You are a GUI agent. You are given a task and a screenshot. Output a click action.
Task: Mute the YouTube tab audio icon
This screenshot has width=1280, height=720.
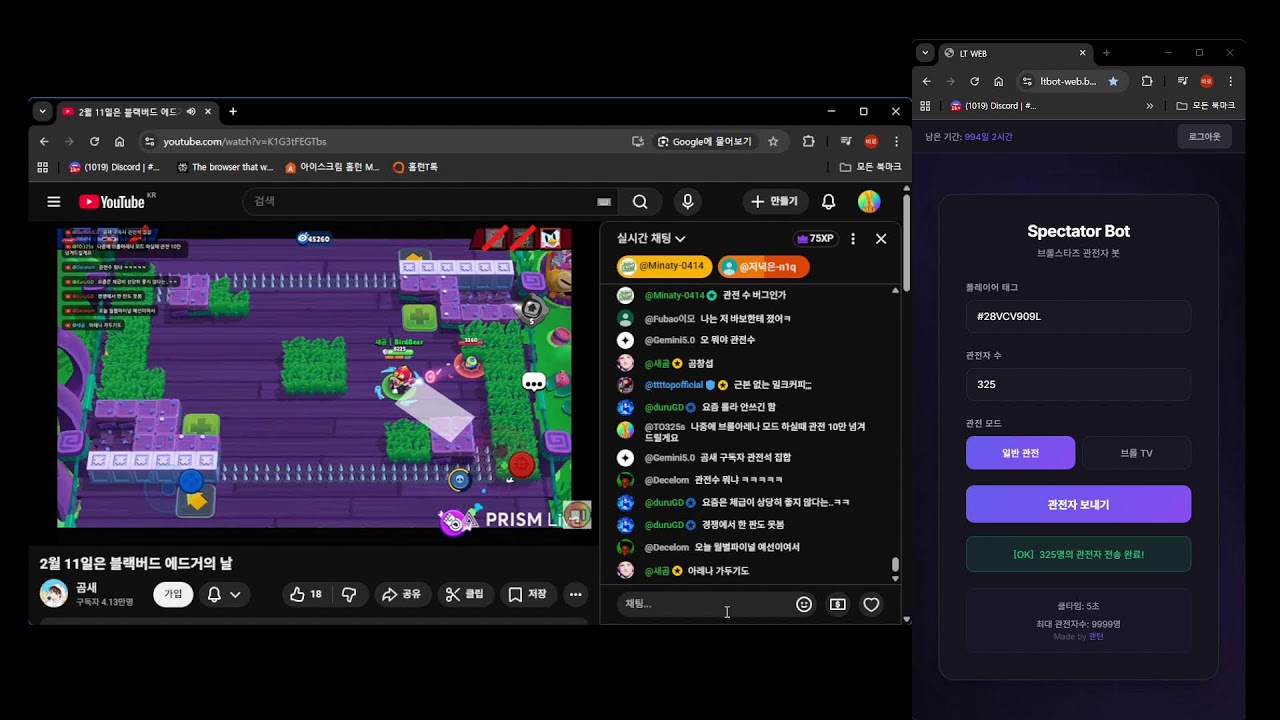190,111
